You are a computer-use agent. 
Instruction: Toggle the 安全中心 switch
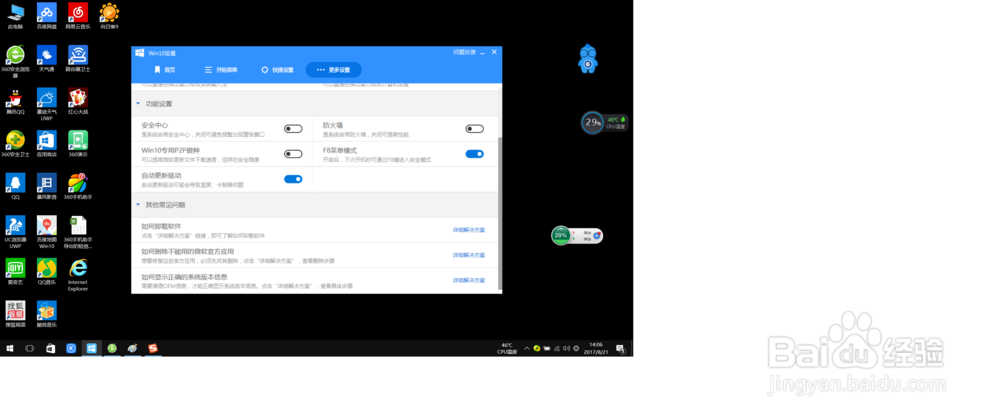[x=293, y=129]
